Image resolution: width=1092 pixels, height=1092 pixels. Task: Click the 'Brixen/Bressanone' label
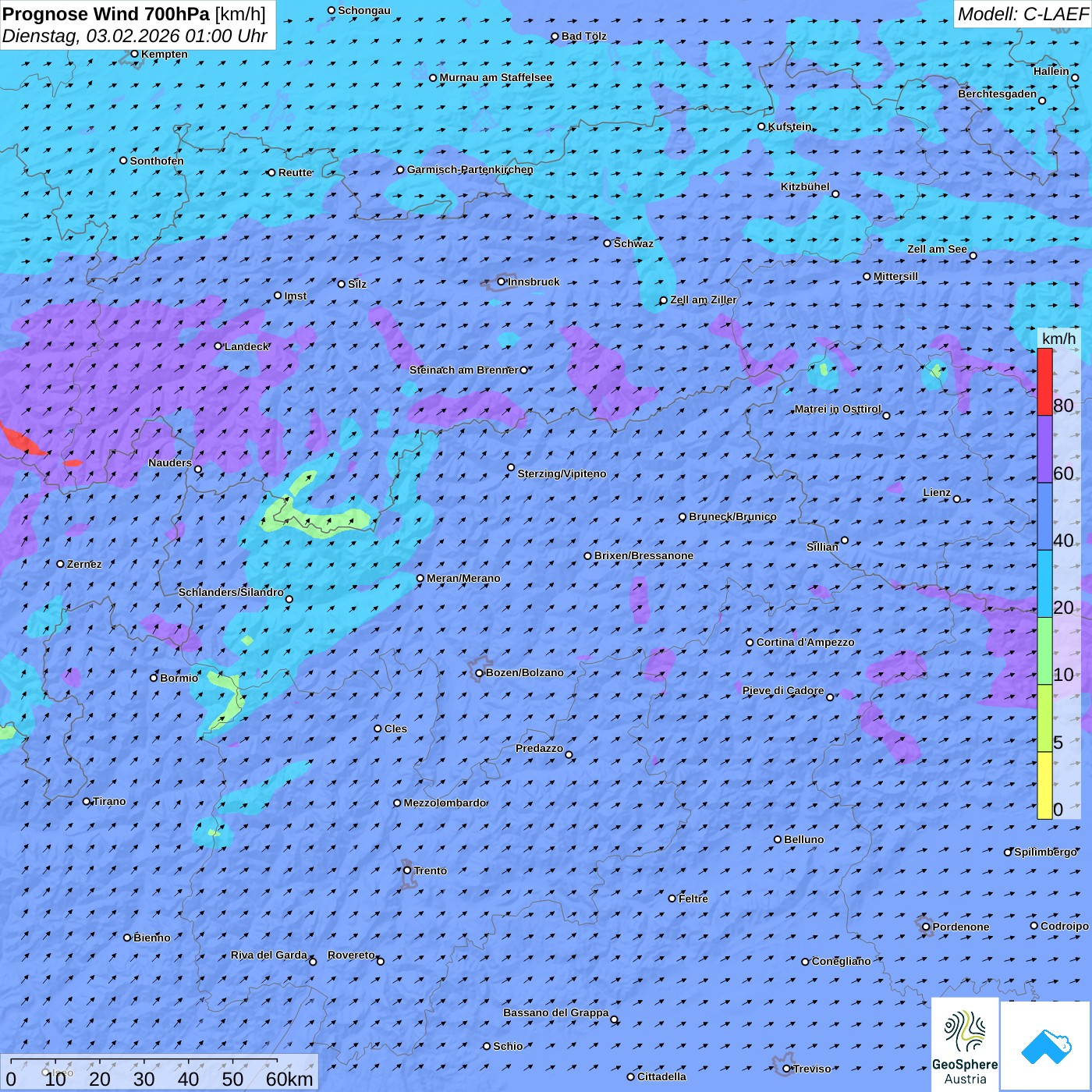pyautogui.click(x=643, y=555)
